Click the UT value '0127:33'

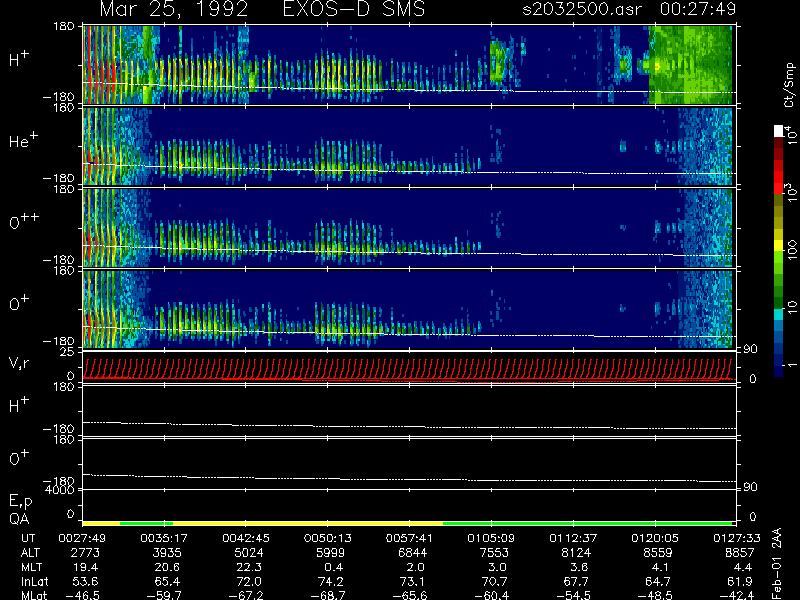click(x=737, y=538)
